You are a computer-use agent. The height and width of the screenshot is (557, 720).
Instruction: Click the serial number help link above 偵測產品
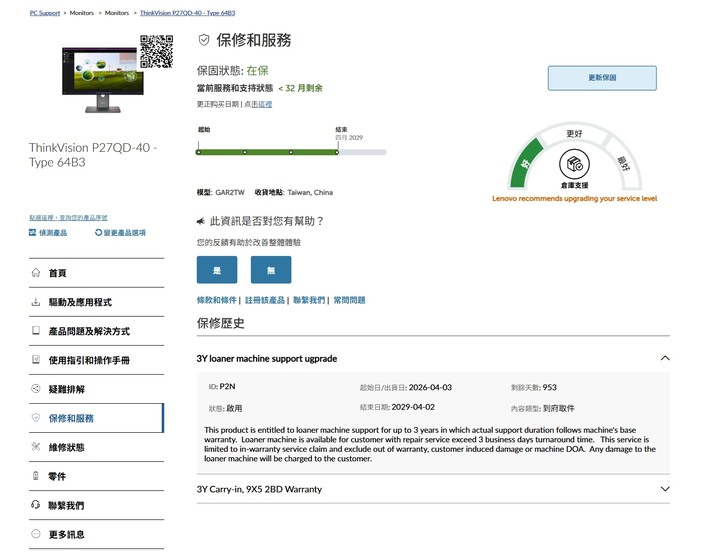68,217
